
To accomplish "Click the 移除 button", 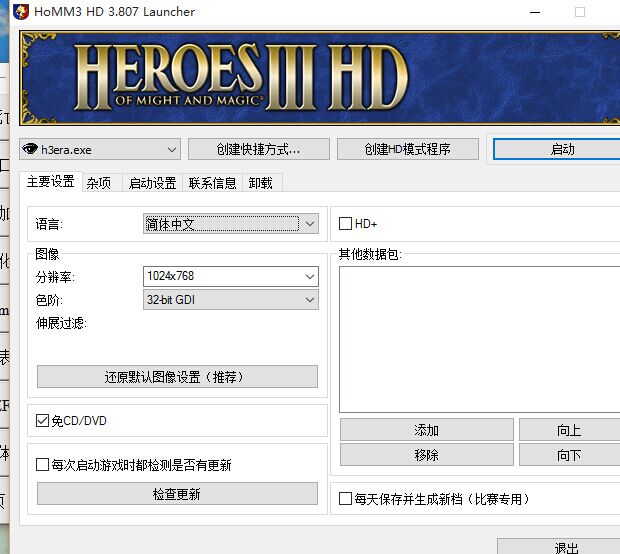I will (x=427, y=455).
